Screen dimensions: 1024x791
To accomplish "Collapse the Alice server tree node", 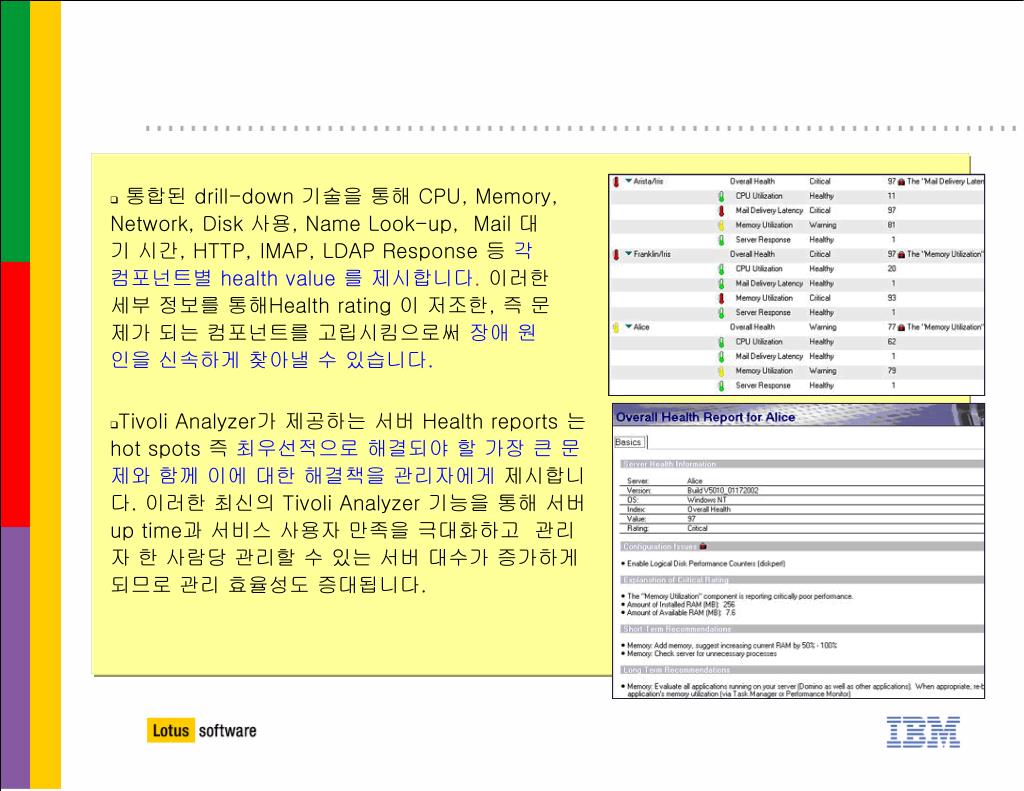I will click(x=628, y=327).
